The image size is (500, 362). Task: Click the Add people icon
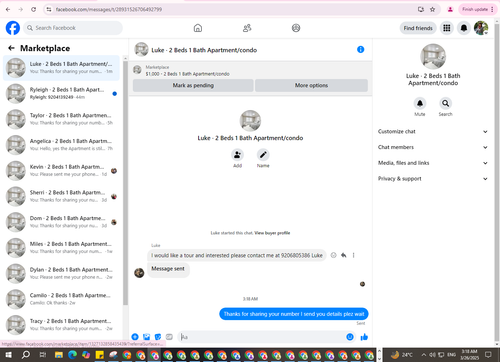point(237,155)
